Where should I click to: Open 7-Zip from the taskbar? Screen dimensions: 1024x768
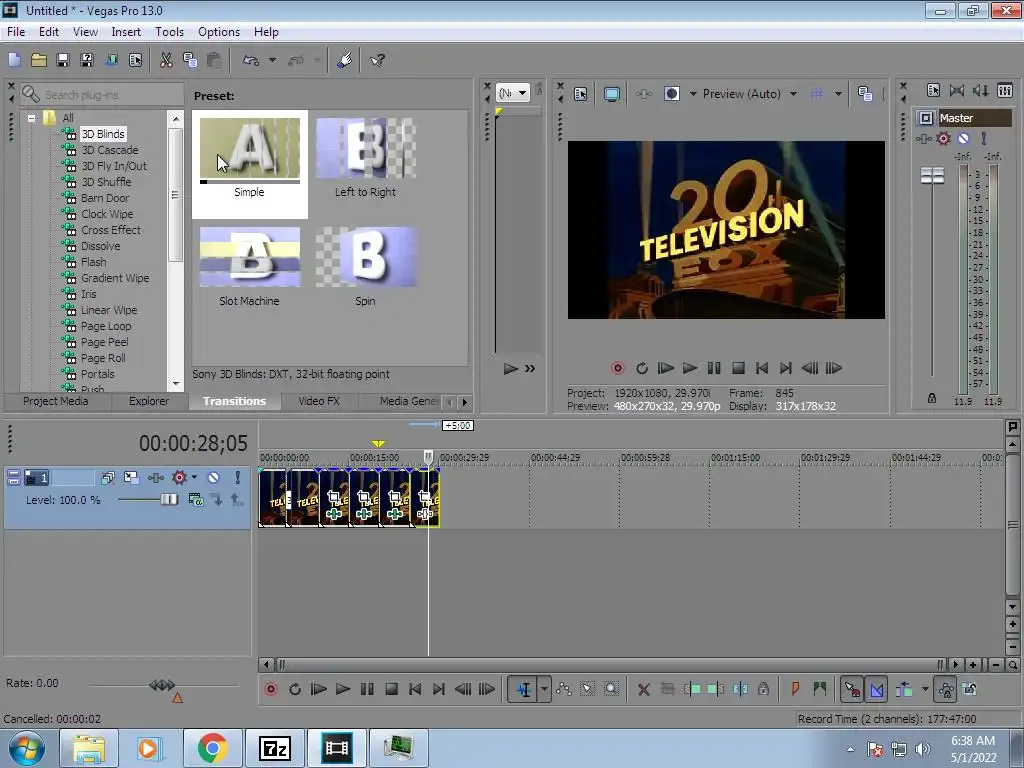coord(274,748)
